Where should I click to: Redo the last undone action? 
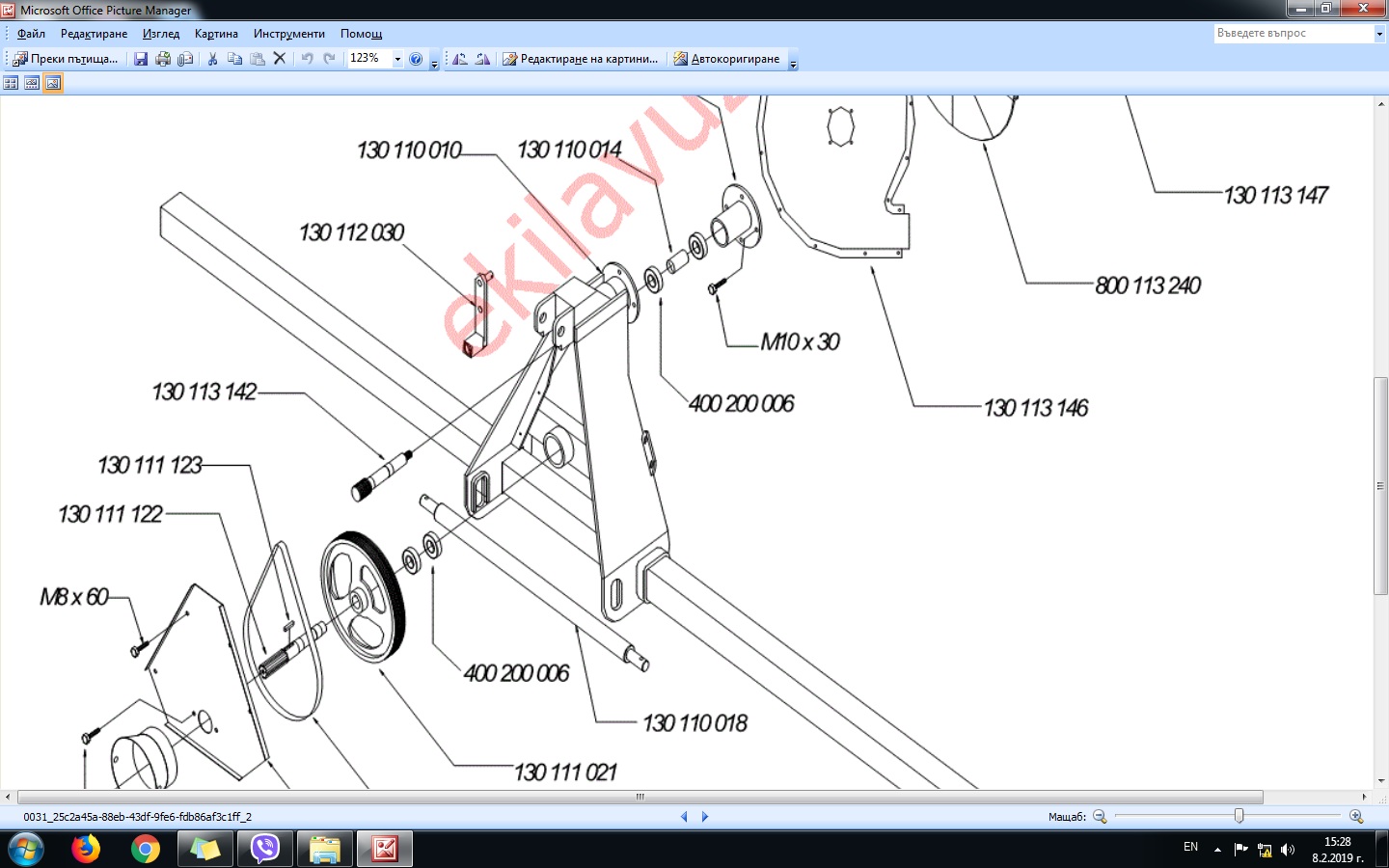329,59
